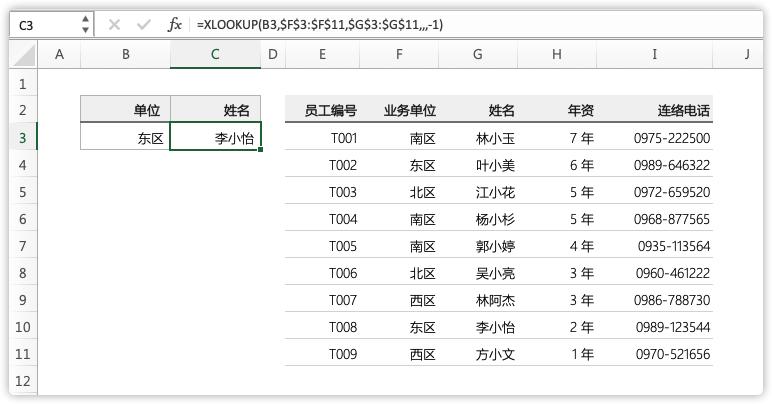The image size is (772, 404).
Task: Click 西区 cell in row 9
Action: coord(399,300)
